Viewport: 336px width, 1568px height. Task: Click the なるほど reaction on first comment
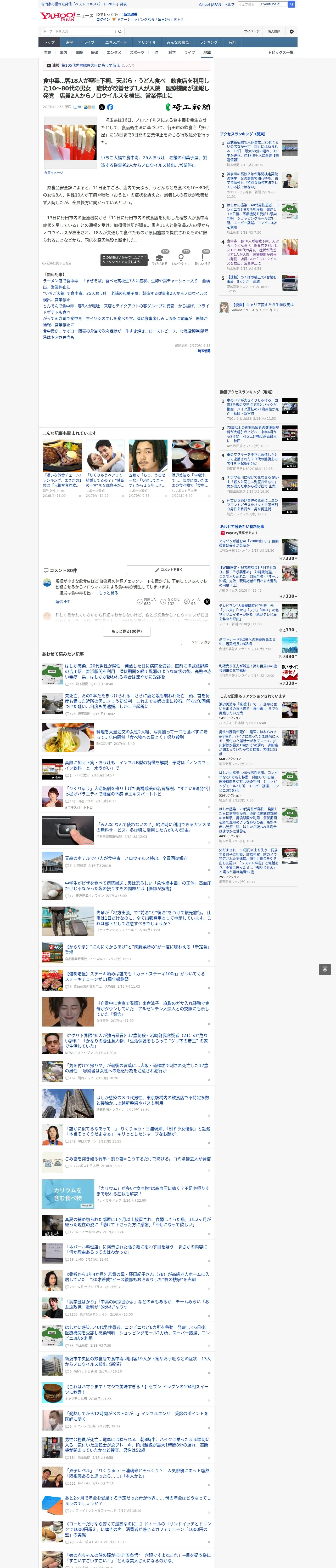pyautogui.click(x=171, y=601)
